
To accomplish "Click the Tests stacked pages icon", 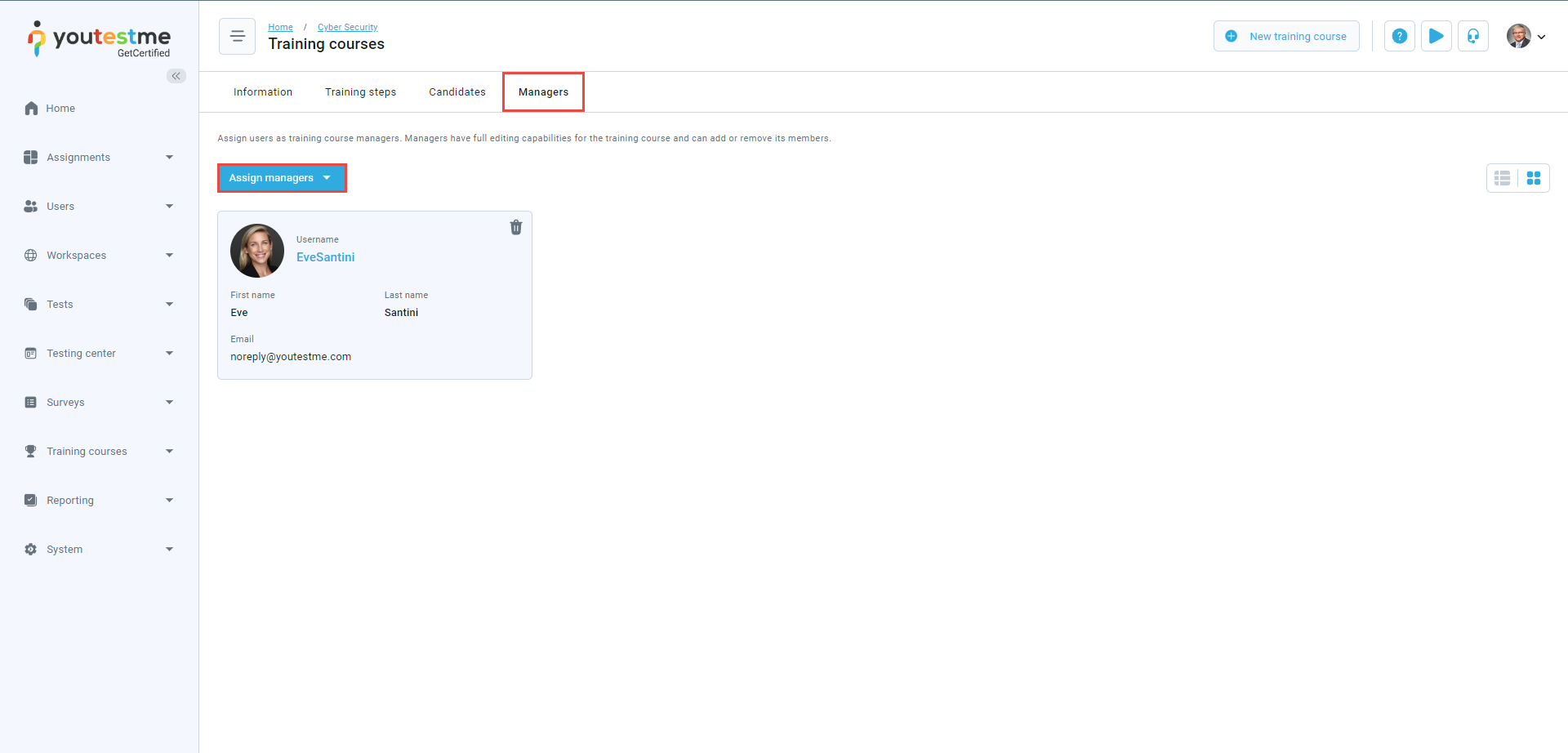I will click(31, 304).
